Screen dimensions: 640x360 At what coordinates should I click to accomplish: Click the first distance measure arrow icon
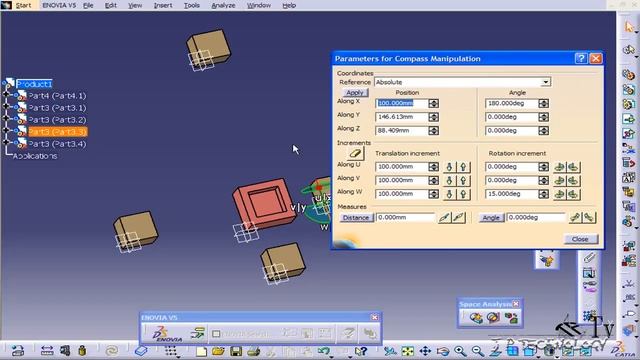[x=444, y=218]
